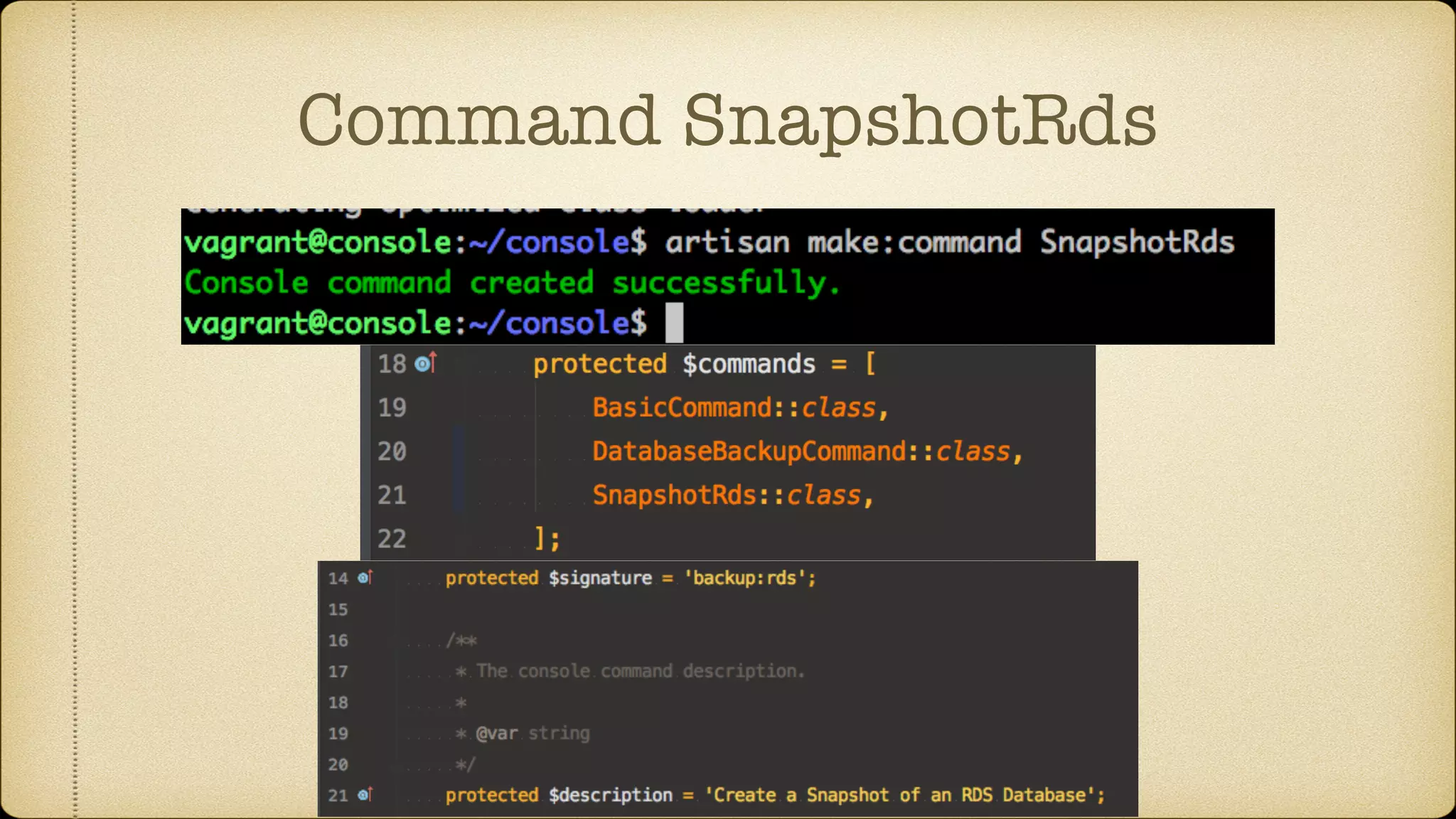This screenshot has width=1456, height=819.
Task: Click line number 16 in lower editor gutter
Action: (x=338, y=641)
